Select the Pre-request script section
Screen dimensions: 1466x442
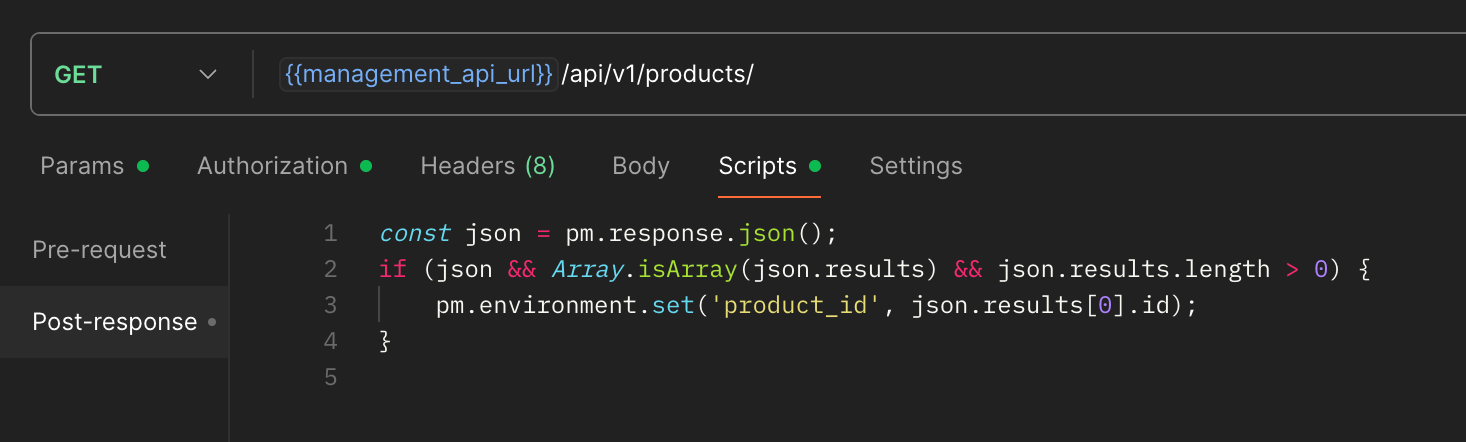[x=99, y=250]
